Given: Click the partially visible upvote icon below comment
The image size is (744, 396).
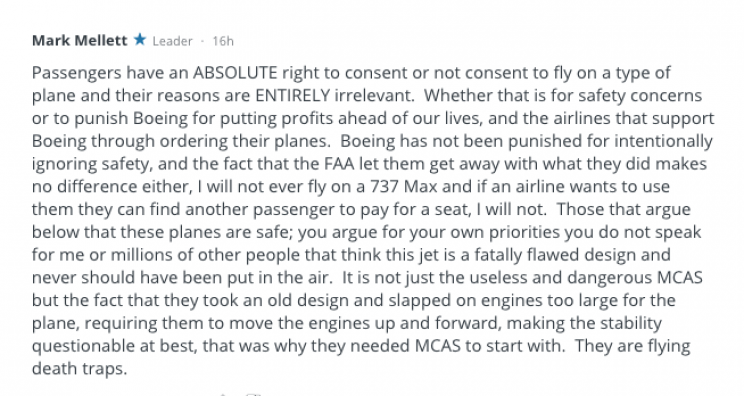Looking at the screenshot, I should [x=223, y=394].
